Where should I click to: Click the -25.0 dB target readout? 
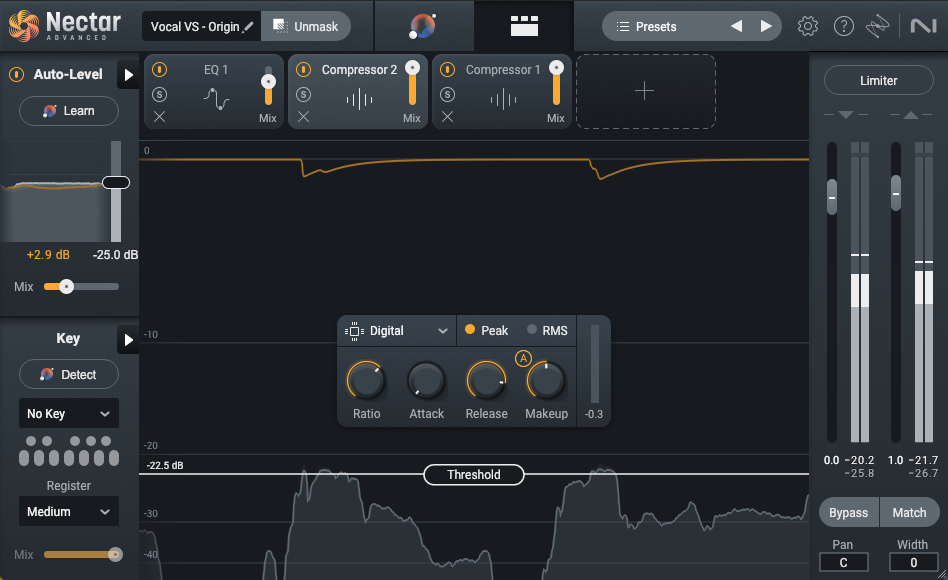pos(115,255)
